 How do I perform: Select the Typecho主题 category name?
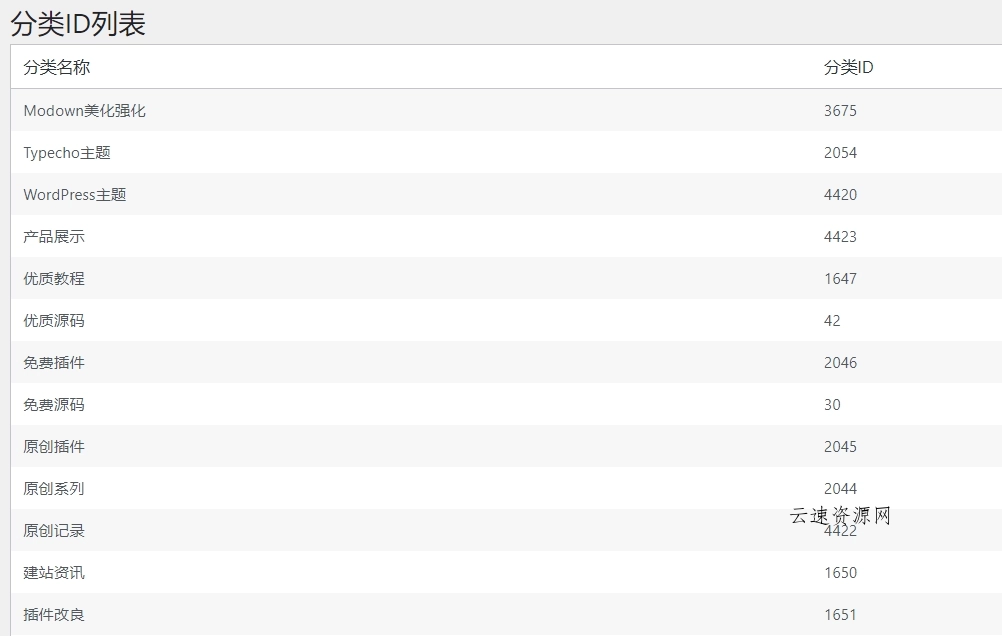(67, 153)
